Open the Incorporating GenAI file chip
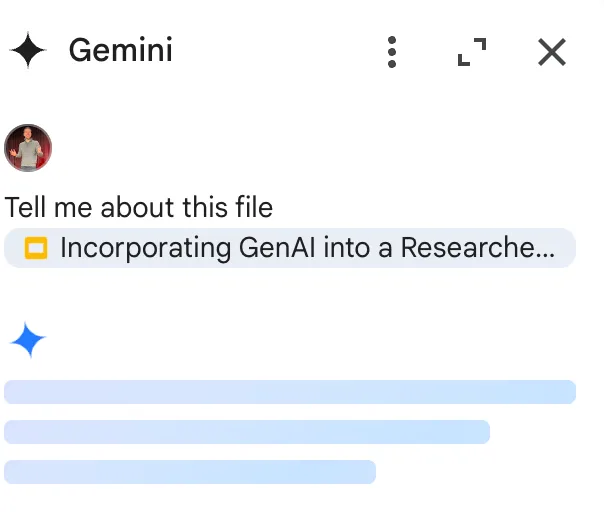Screen dimensions: 604x516 290,248
